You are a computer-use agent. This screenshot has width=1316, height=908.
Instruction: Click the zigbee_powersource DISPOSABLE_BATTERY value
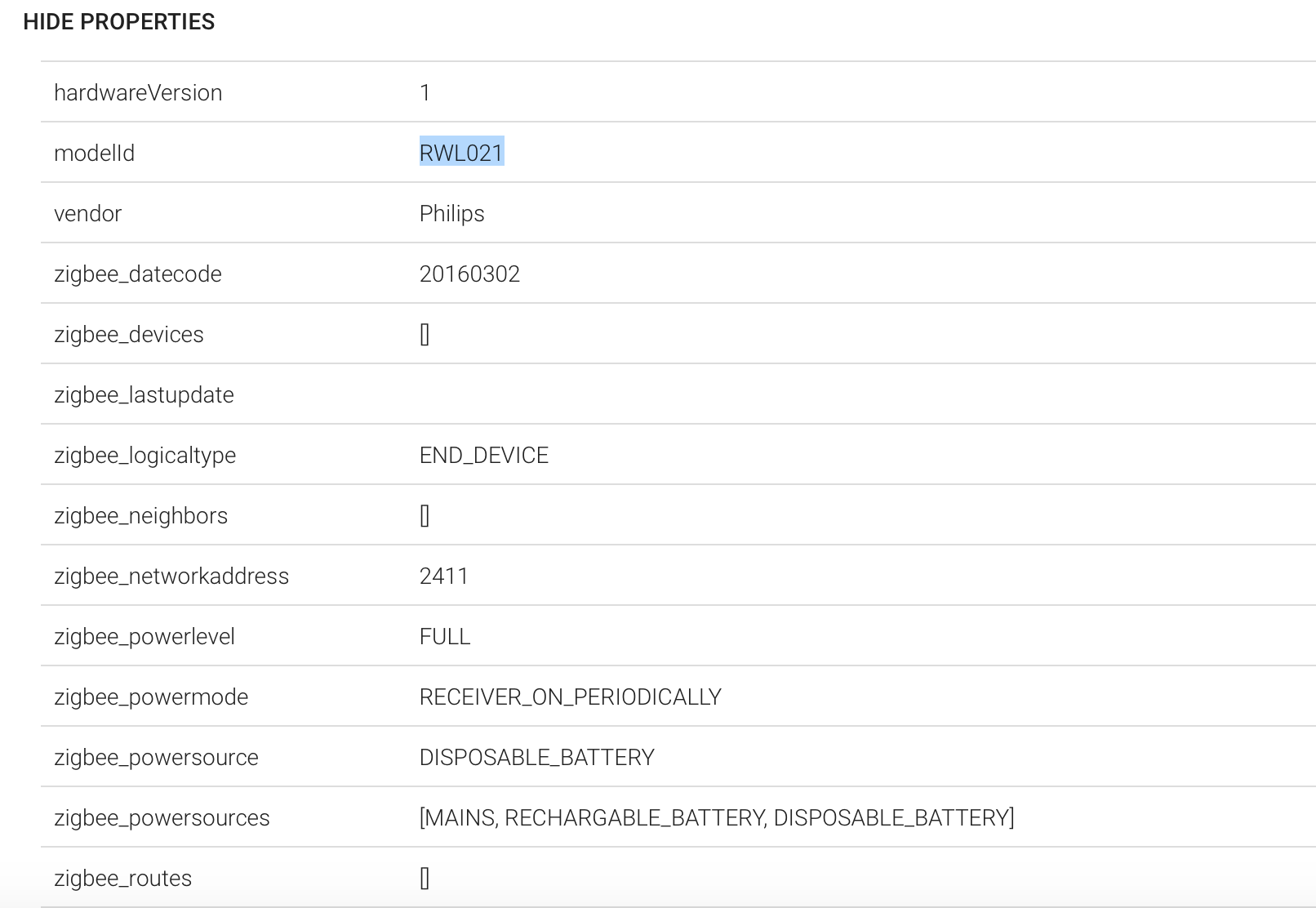[536, 758]
